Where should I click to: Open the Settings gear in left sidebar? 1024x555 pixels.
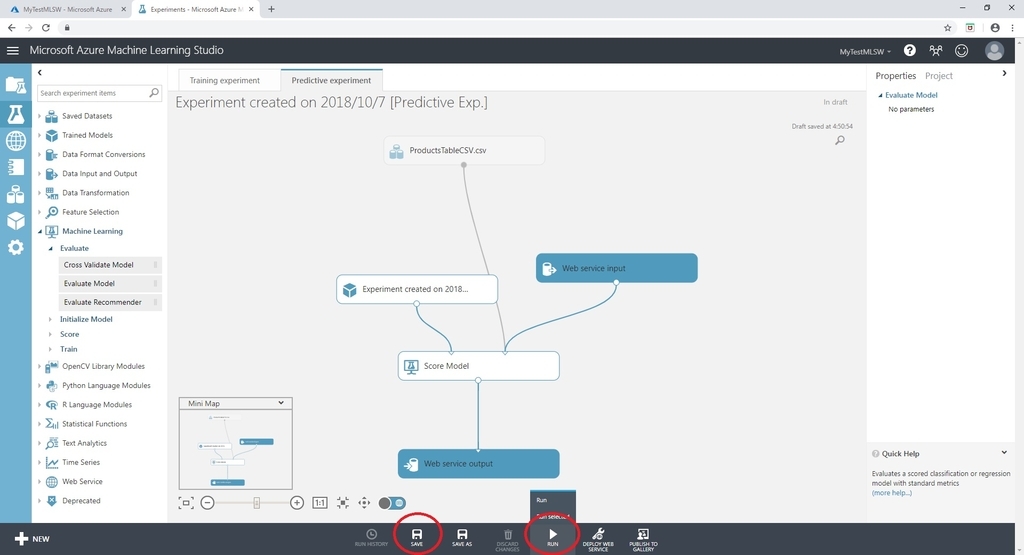point(16,247)
